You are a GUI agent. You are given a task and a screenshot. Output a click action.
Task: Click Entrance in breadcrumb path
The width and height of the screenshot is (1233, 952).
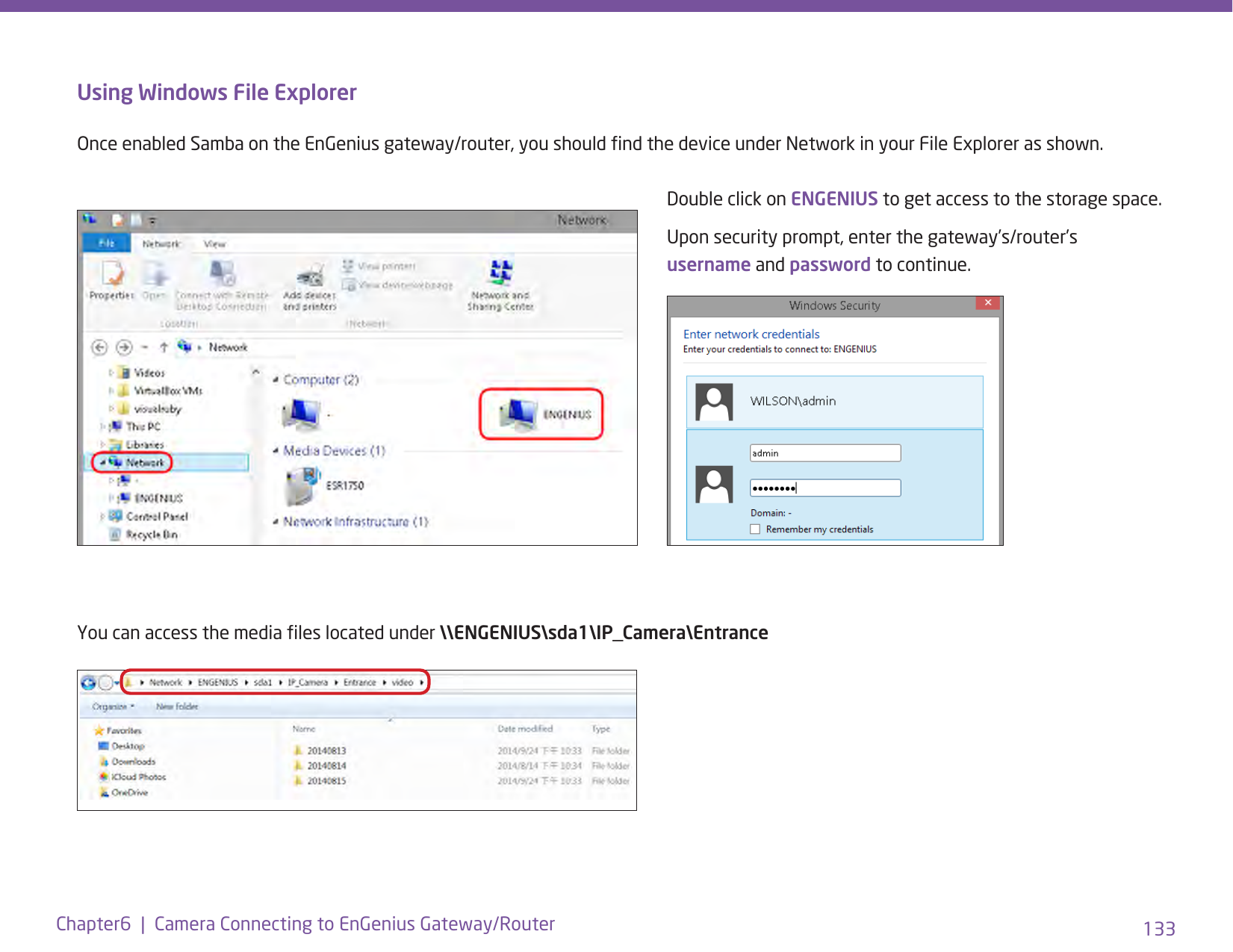pyautogui.click(x=360, y=682)
